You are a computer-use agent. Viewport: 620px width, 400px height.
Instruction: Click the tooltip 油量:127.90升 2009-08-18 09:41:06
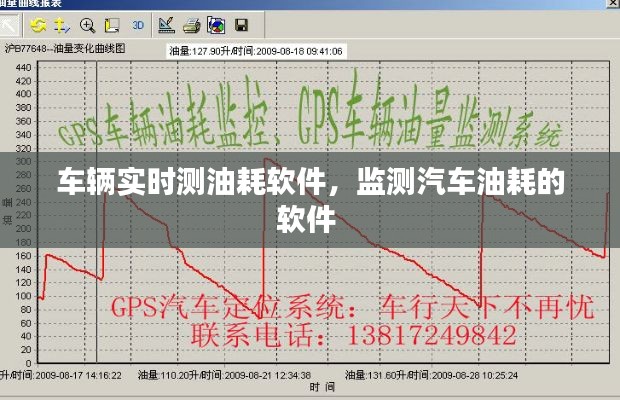pyautogui.click(x=256, y=51)
